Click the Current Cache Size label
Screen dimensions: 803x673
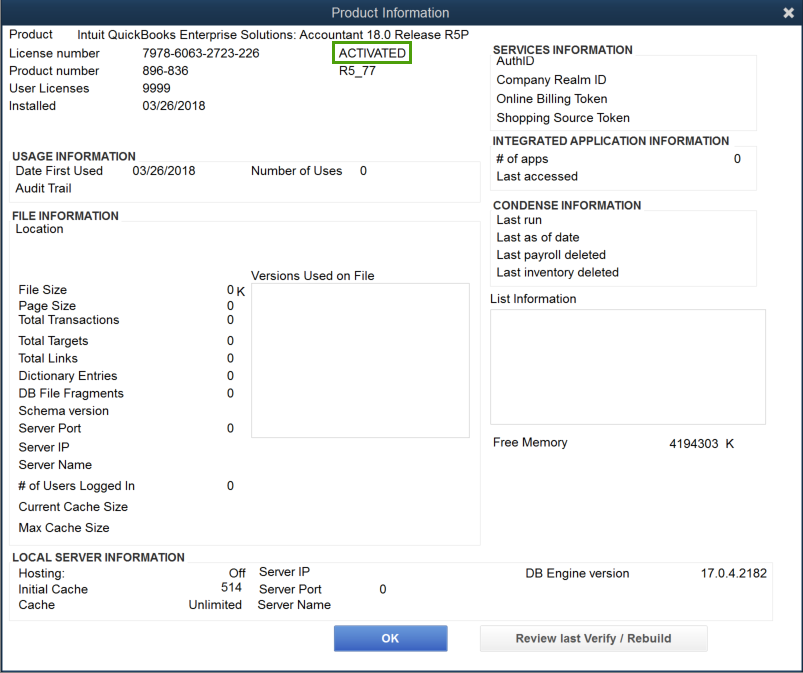(x=73, y=507)
